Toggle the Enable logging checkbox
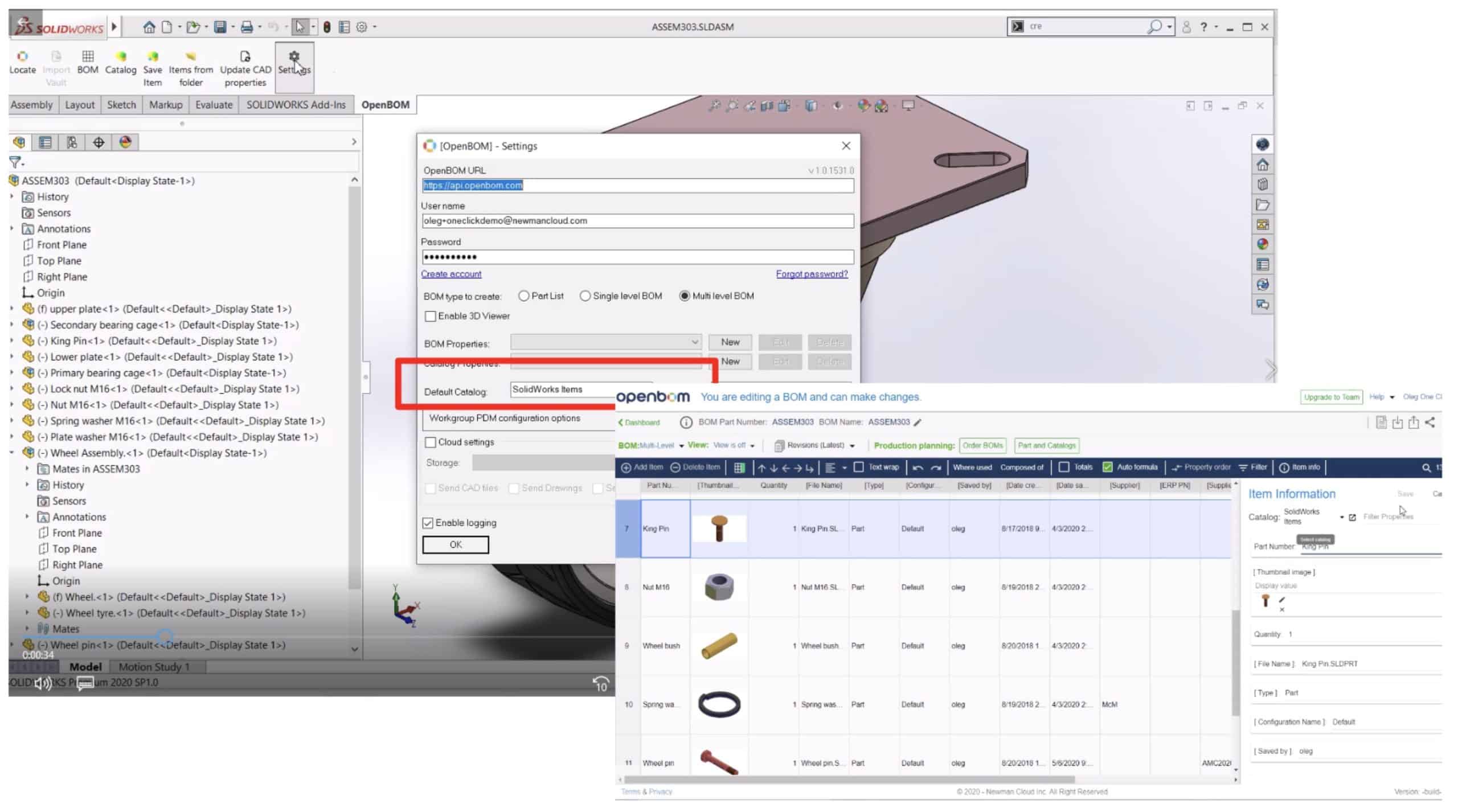This screenshot has width=1458, height=812. pyautogui.click(x=428, y=523)
